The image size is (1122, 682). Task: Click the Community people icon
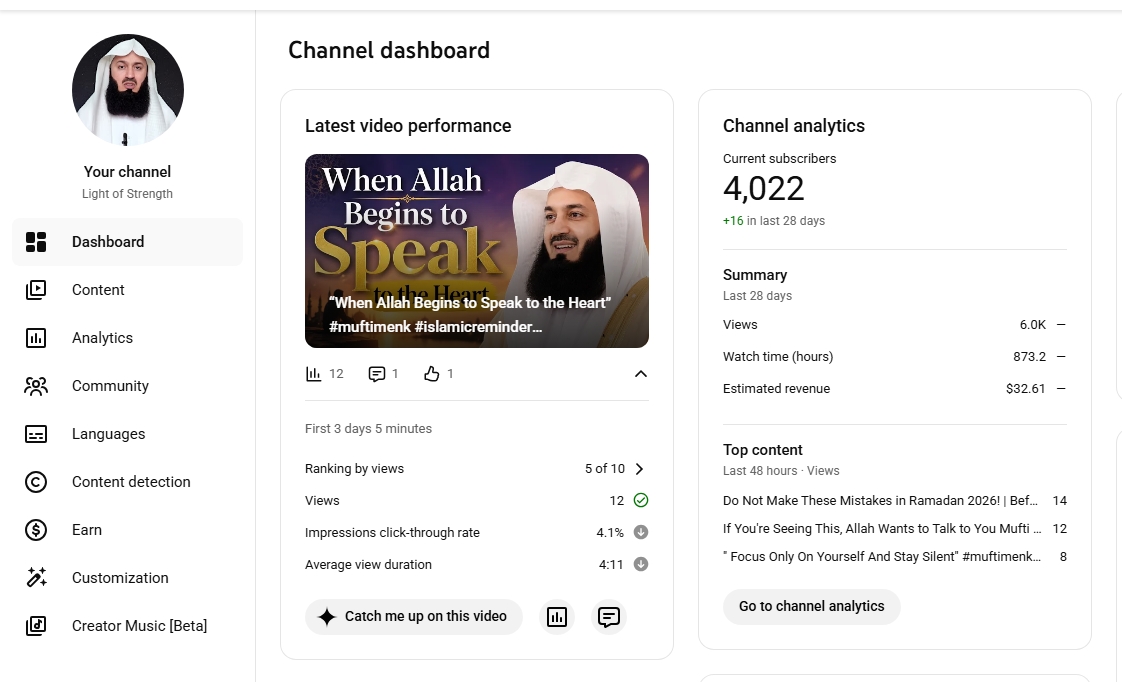(36, 386)
